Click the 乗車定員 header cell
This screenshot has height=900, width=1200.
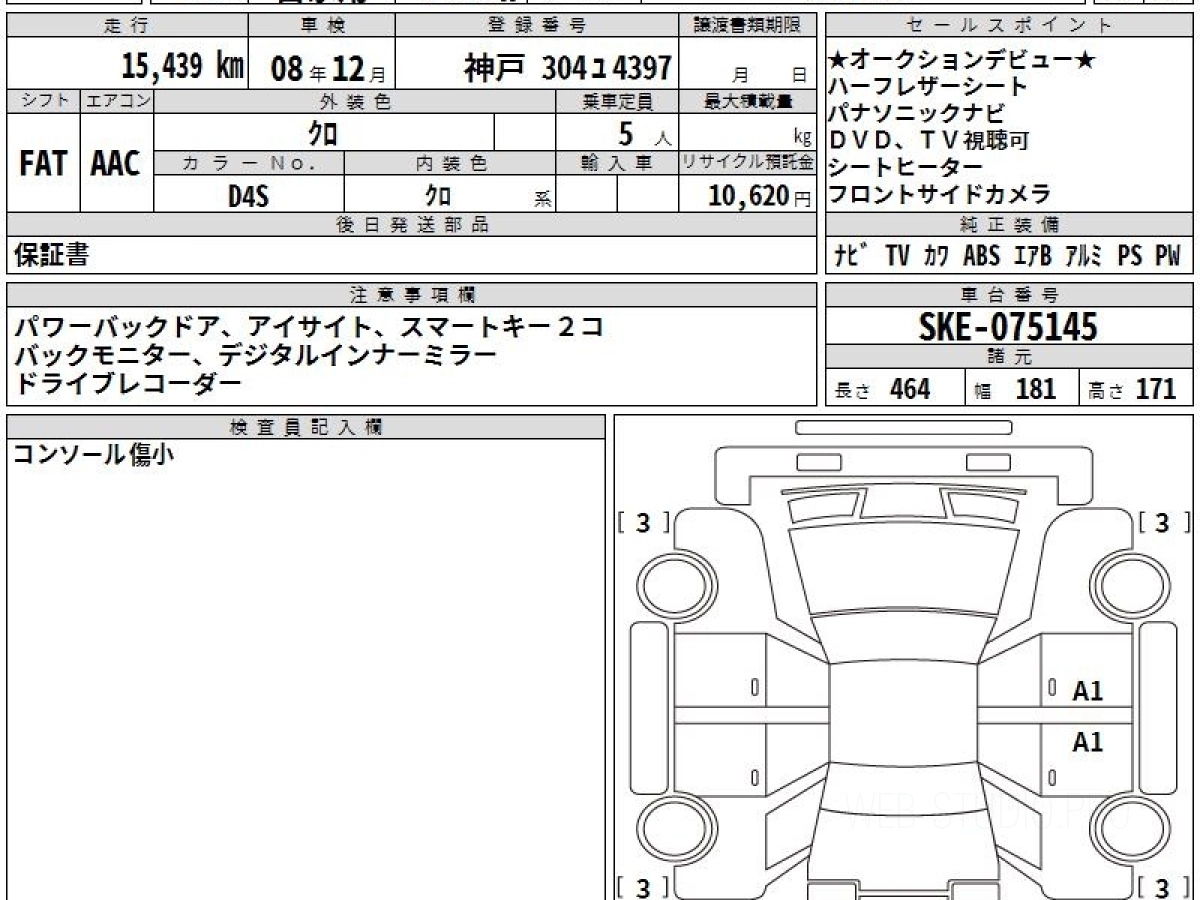617,102
